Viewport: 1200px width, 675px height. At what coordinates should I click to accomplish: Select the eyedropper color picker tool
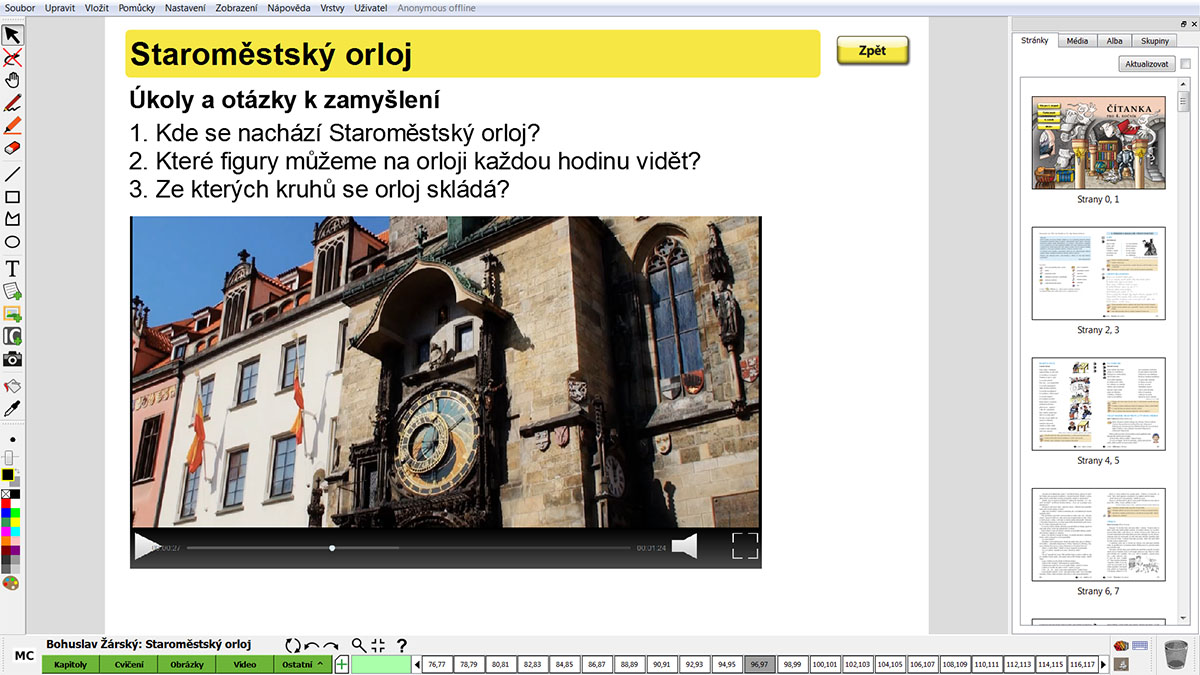tap(12, 408)
